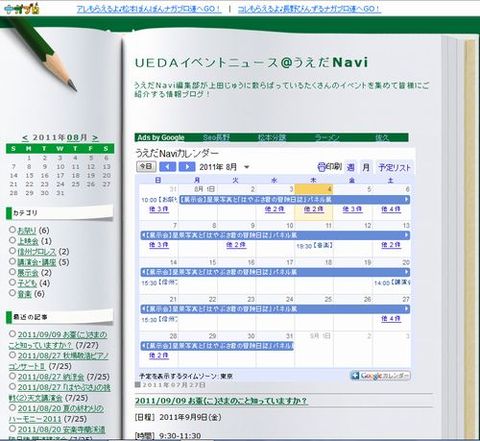
Task: Open 他 4 件 link under August 6
Action: [391, 209]
